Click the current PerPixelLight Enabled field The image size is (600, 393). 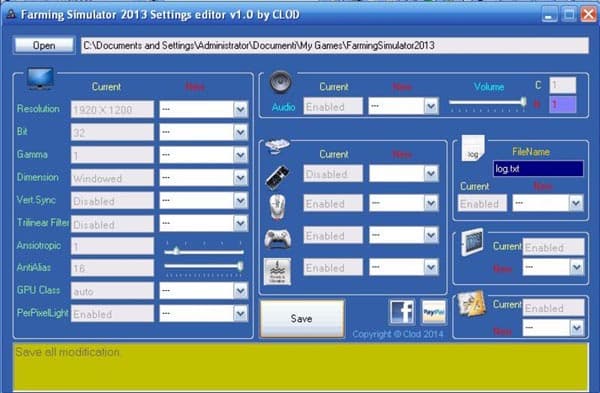(x=112, y=314)
